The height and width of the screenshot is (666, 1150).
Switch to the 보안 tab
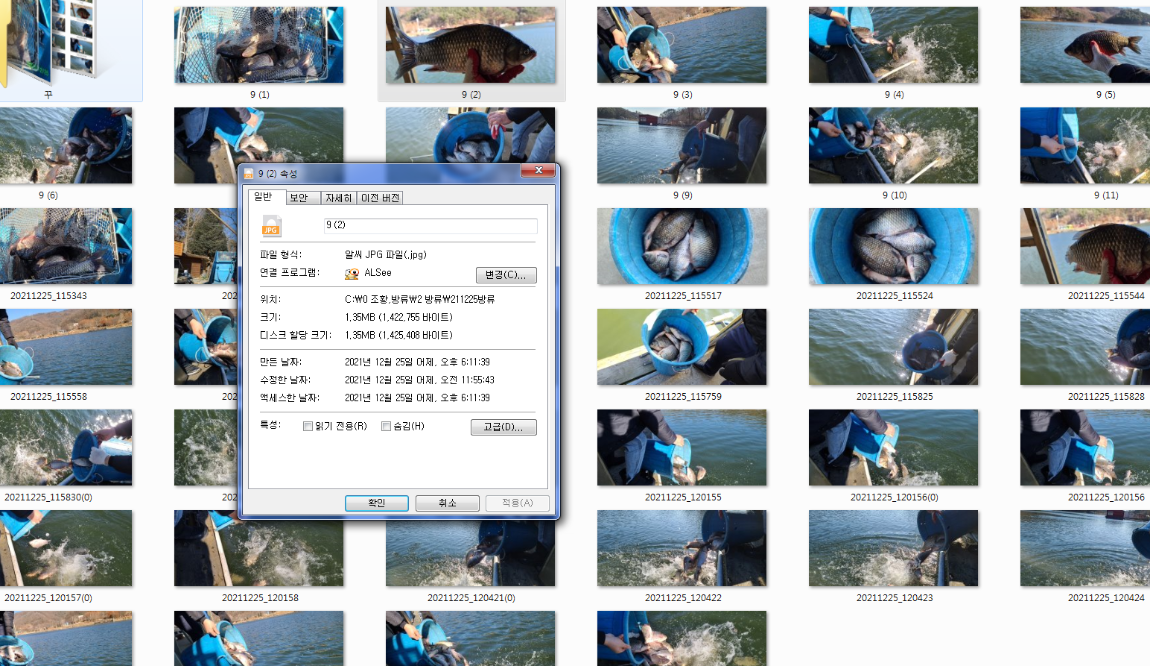tap(301, 197)
